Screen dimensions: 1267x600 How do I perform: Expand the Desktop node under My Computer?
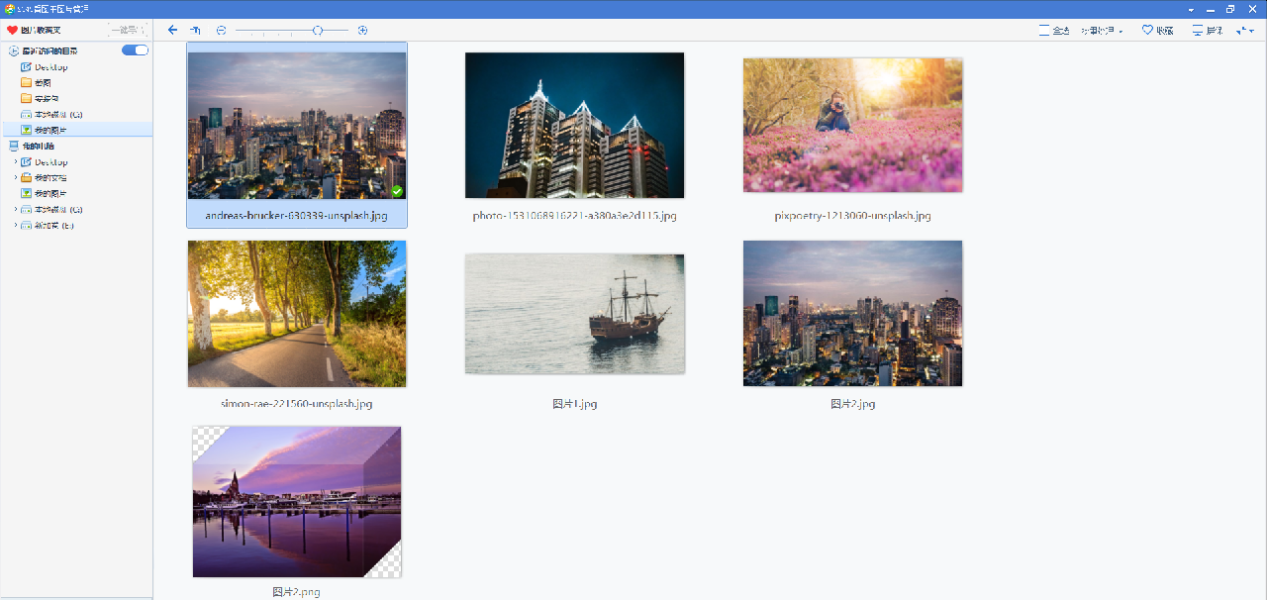(x=15, y=162)
